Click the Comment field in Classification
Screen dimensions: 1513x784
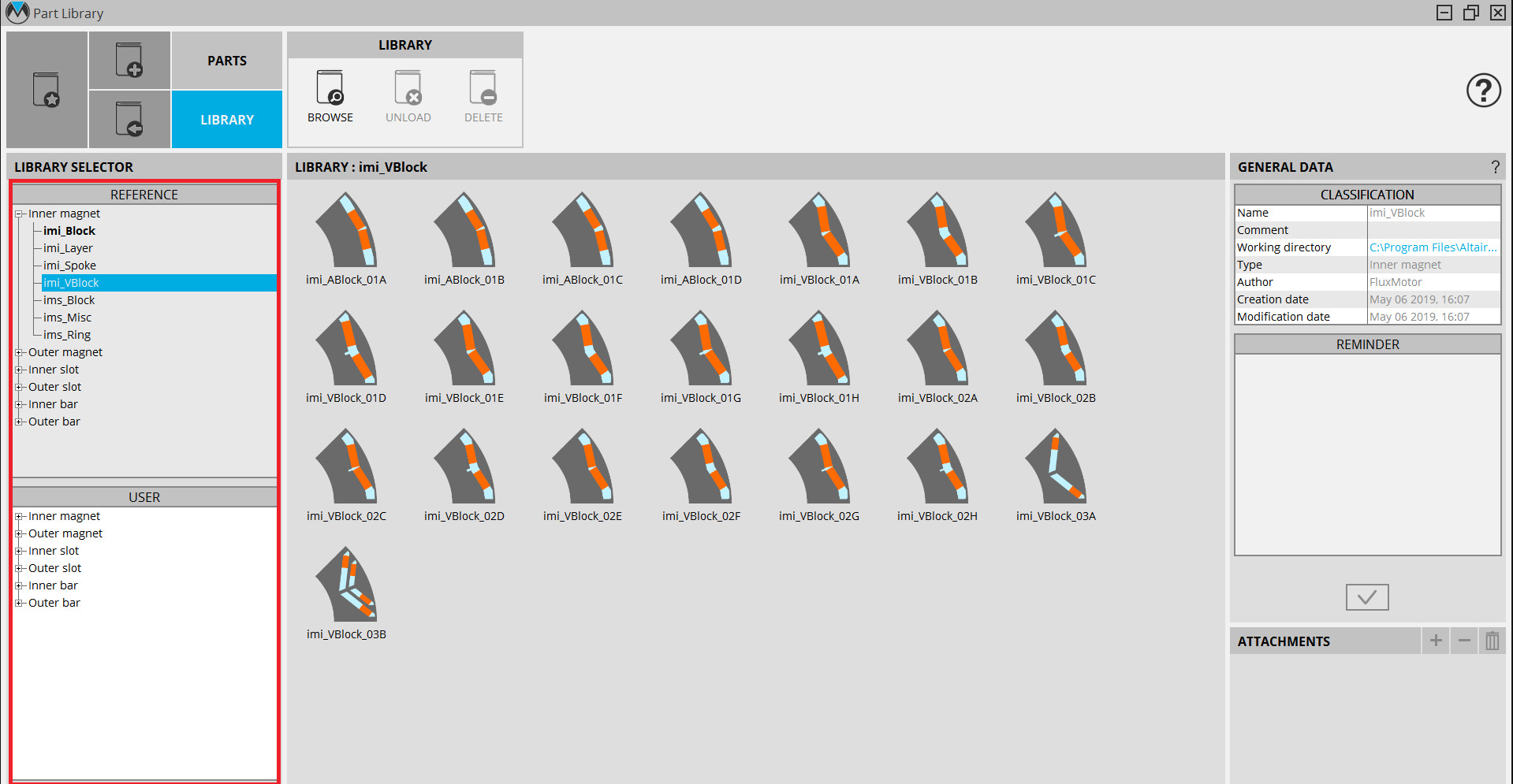[1433, 230]
